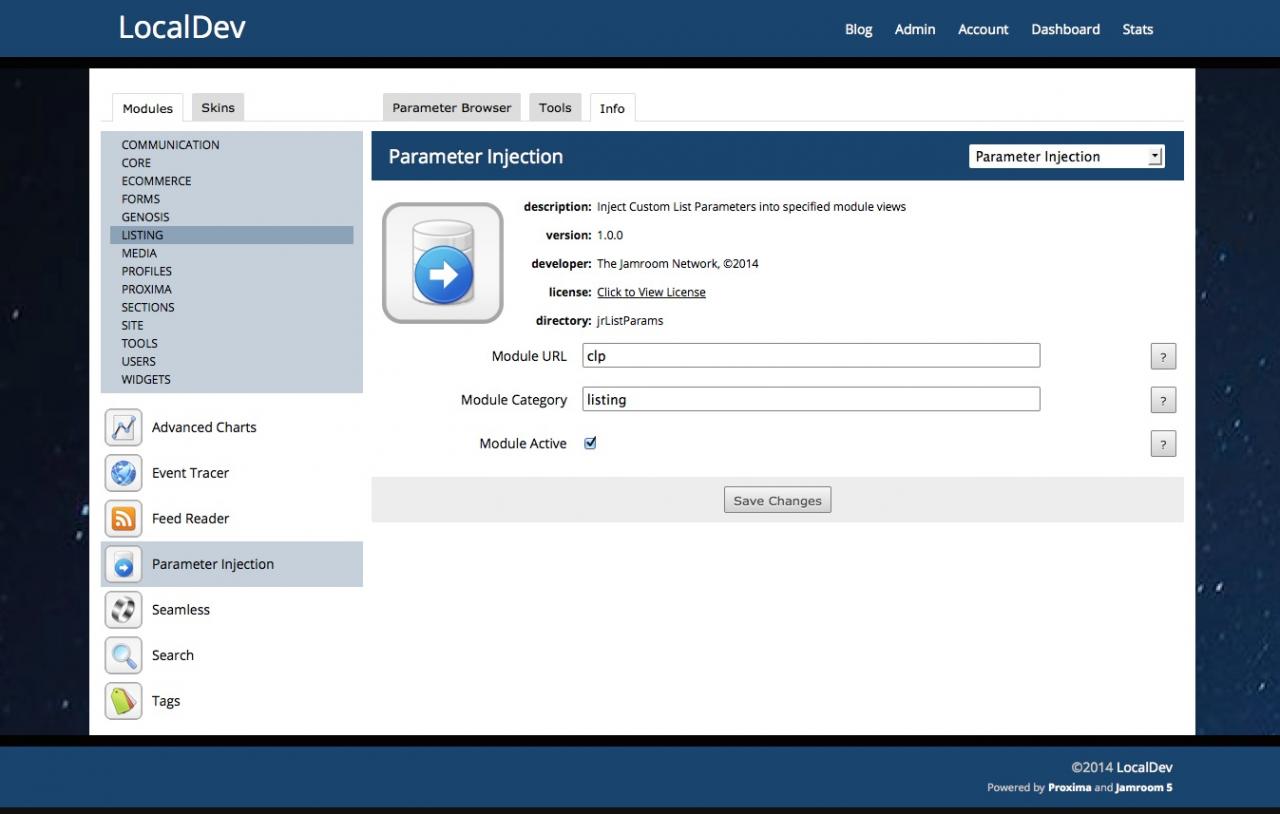Viewport: 1280px width, 814px height.
Task: Switch to the Tools tab
Action: (555, 108)
